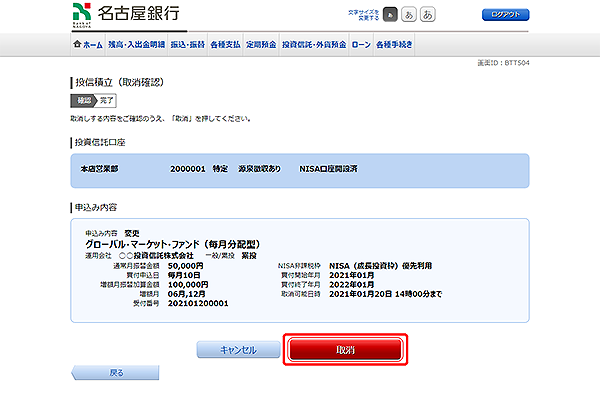Select the small font size button
Viewport: 600px width, 398px height.
tap(390, 15)
